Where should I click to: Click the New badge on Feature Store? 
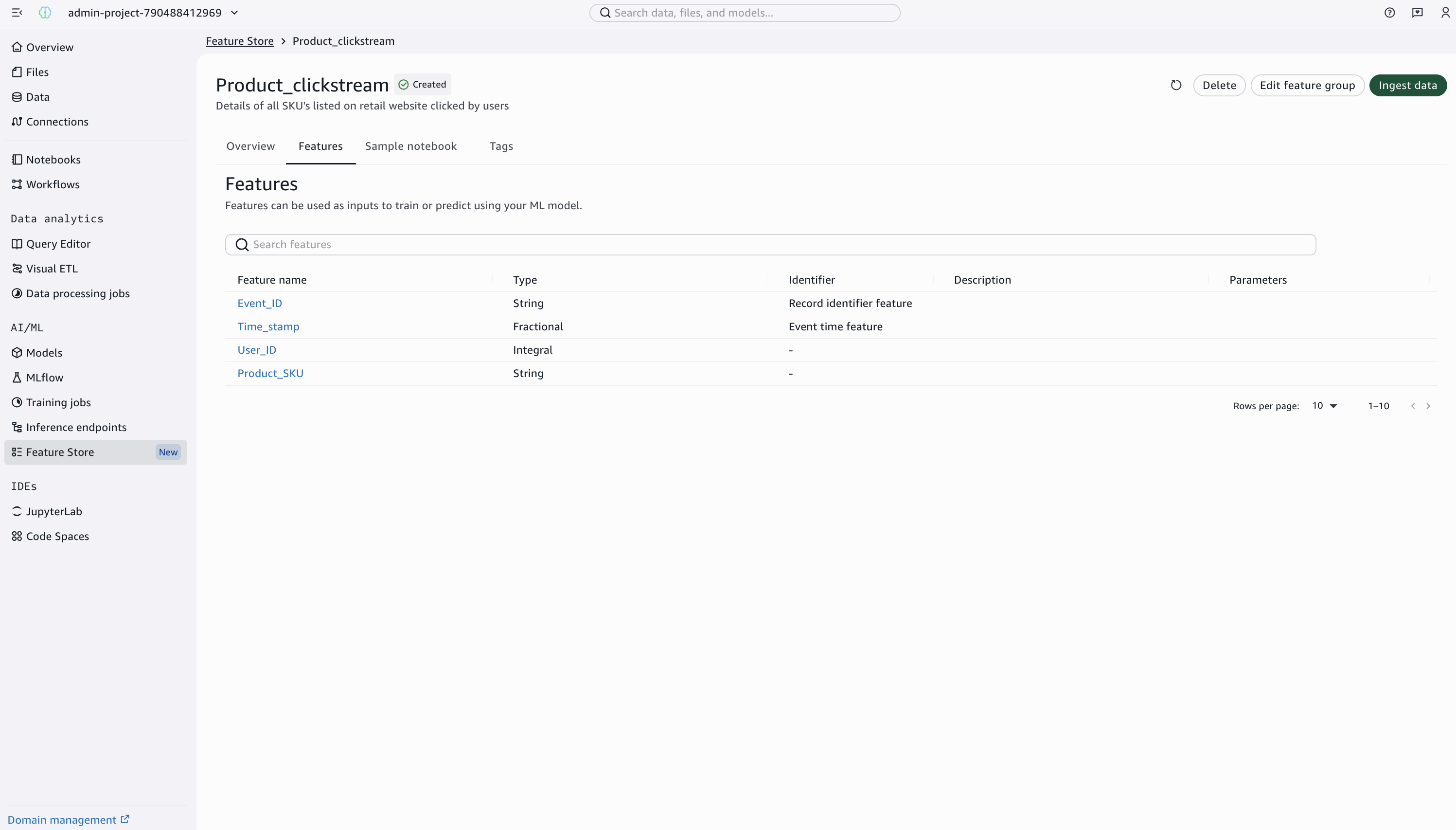click(168, 452)
